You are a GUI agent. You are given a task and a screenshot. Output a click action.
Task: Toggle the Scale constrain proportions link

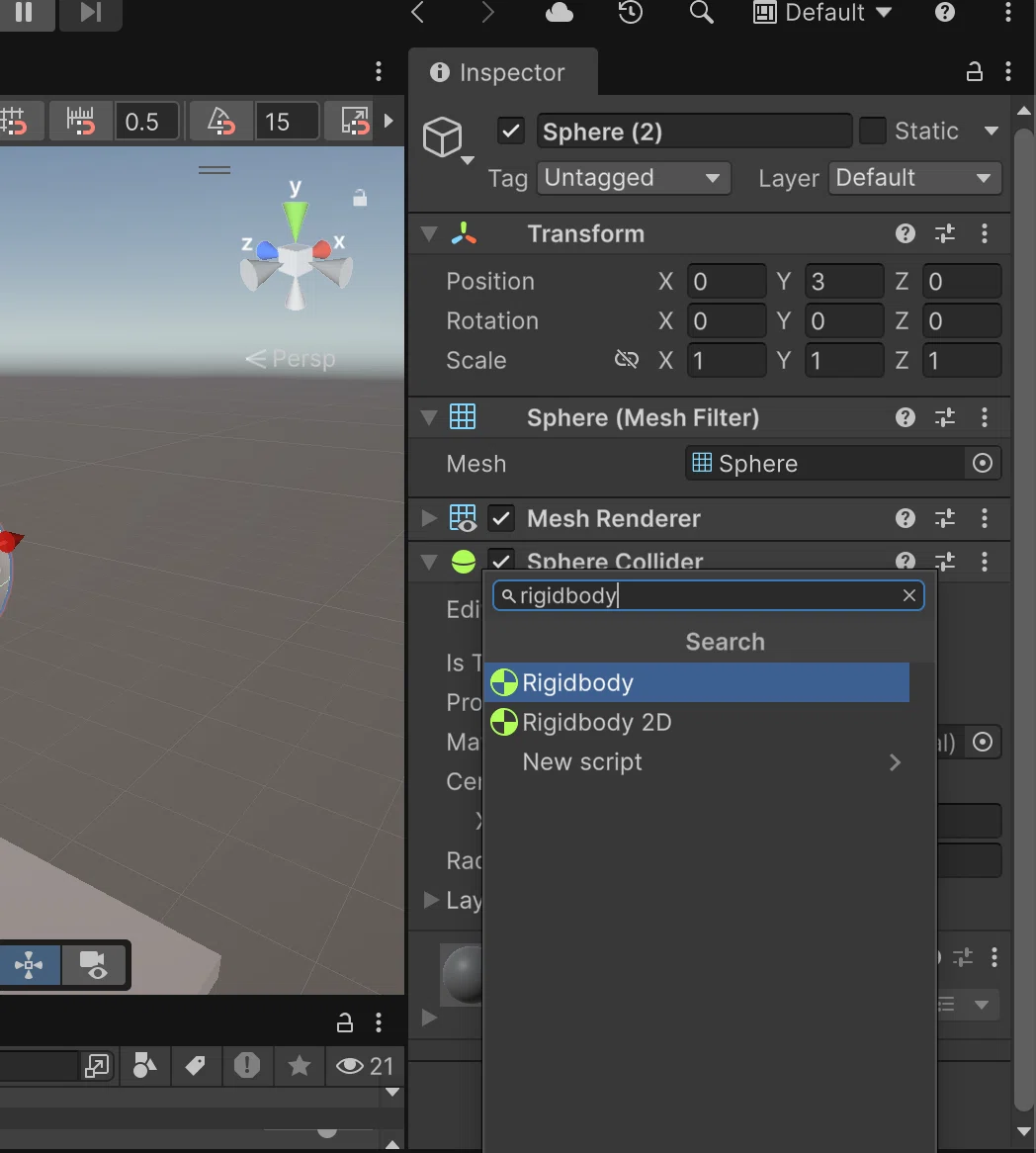point(627,360)
